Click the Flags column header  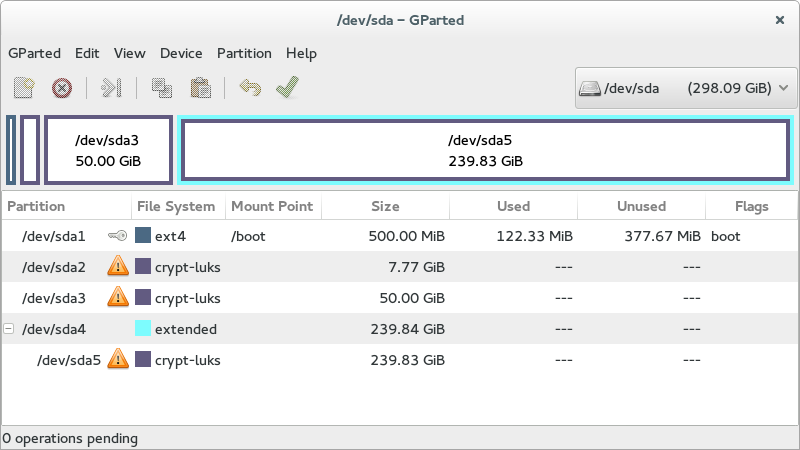click(x=752, y=206)
